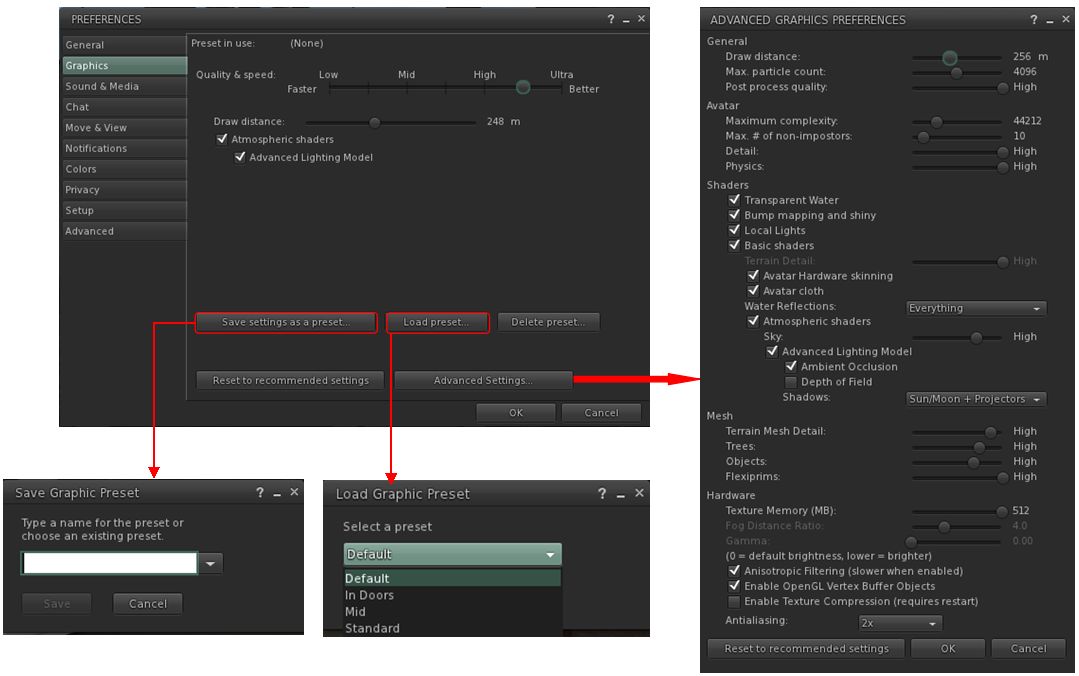Screen dimensions: 1079x676
Task: Toggle the Transparent Water checkbox
Action: [x=734, y=200]
